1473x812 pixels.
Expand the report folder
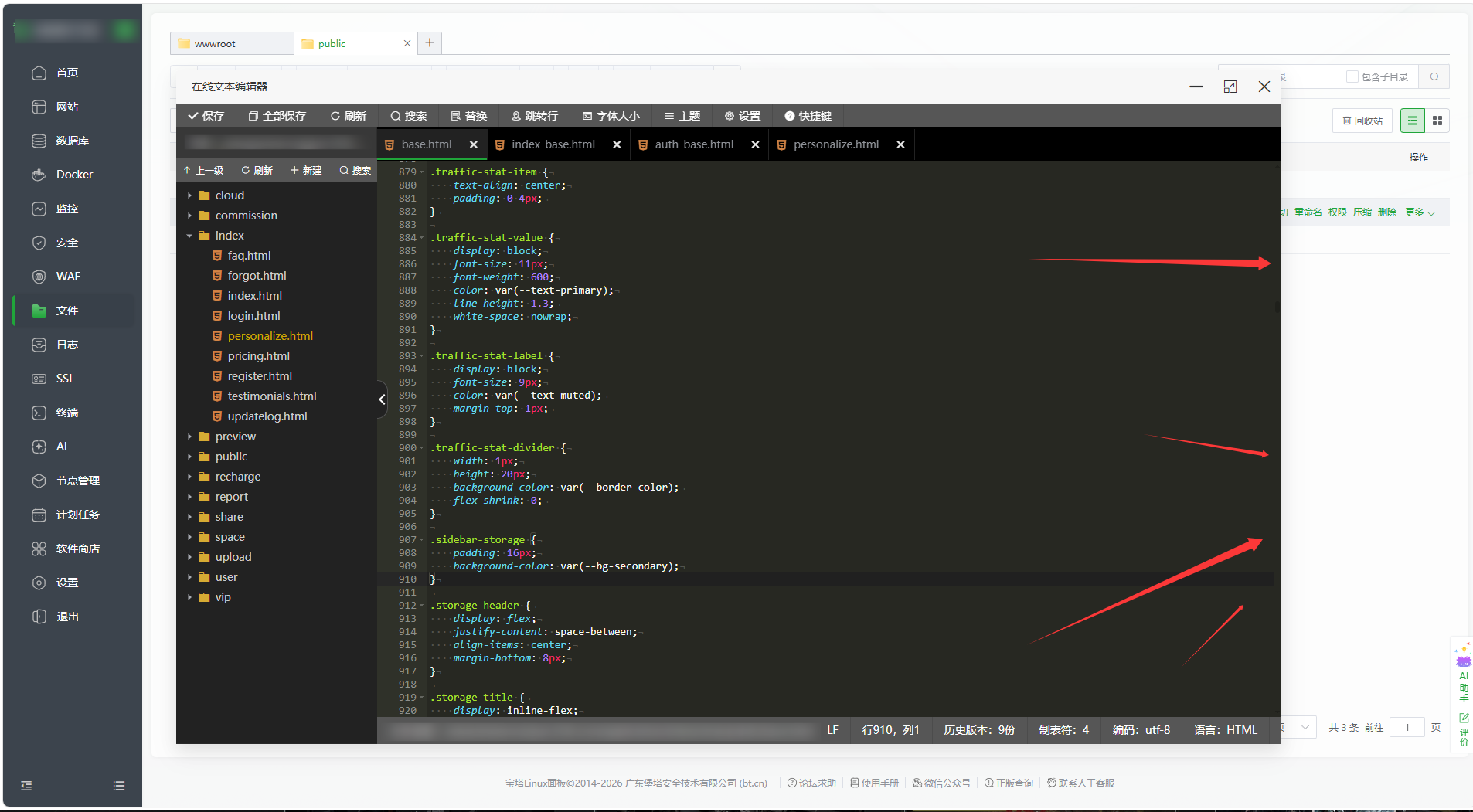(189, 497)
